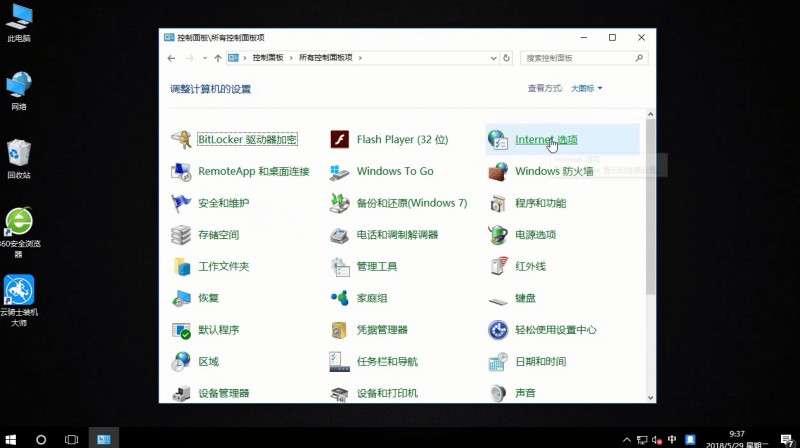Open 凭据管理器 safe icon
This screenshot has width=800, height=448.
point(339,330)
